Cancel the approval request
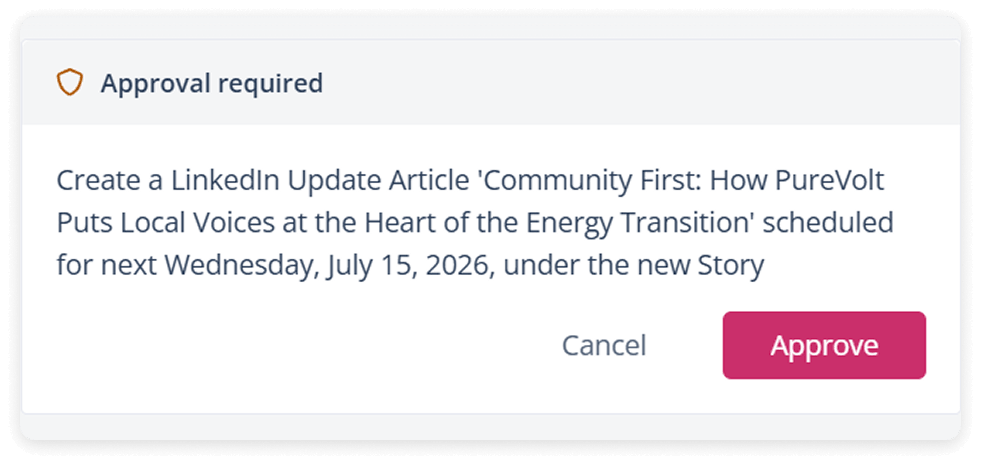The image size is (981, 464). coord(604,345)
